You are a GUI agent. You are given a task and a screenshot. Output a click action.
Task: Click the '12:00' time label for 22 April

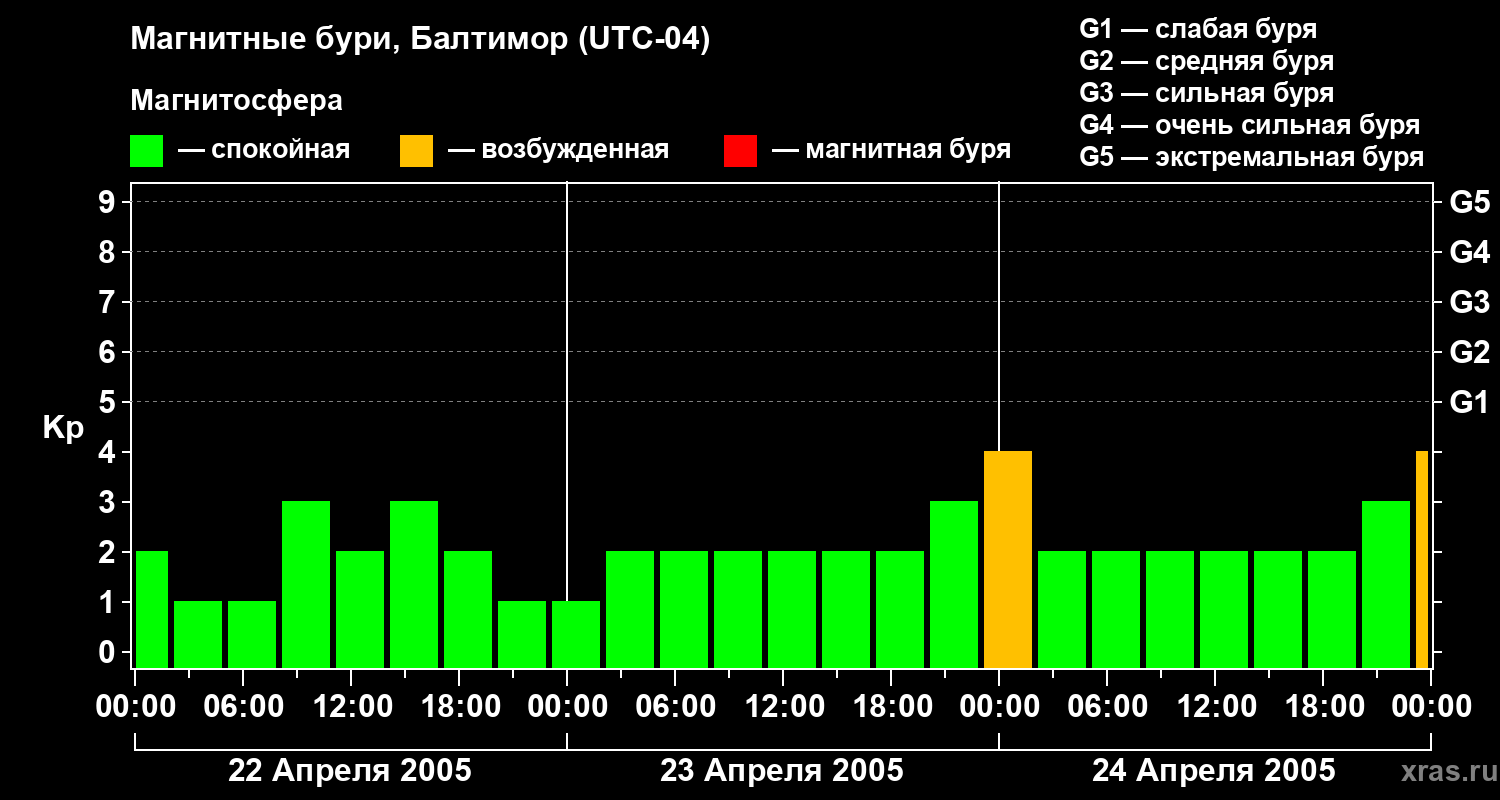[x=351, y=707]
